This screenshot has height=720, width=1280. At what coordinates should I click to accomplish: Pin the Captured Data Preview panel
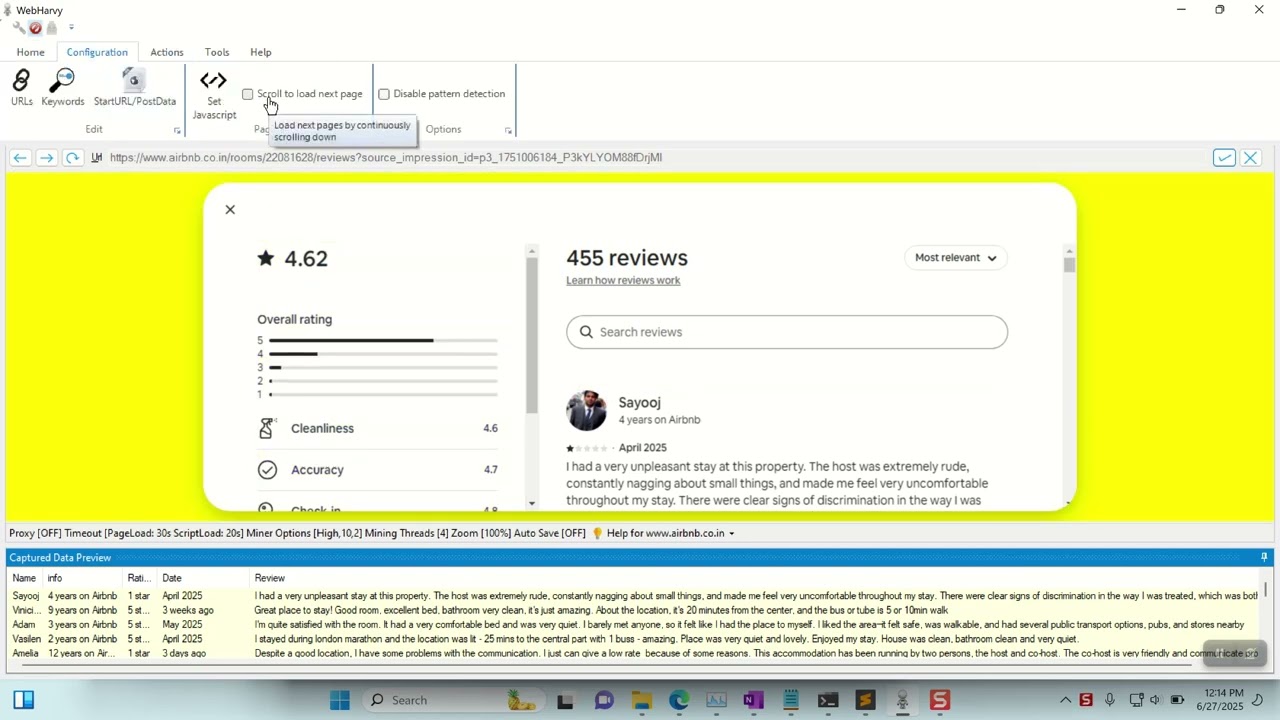[1264, 557]
